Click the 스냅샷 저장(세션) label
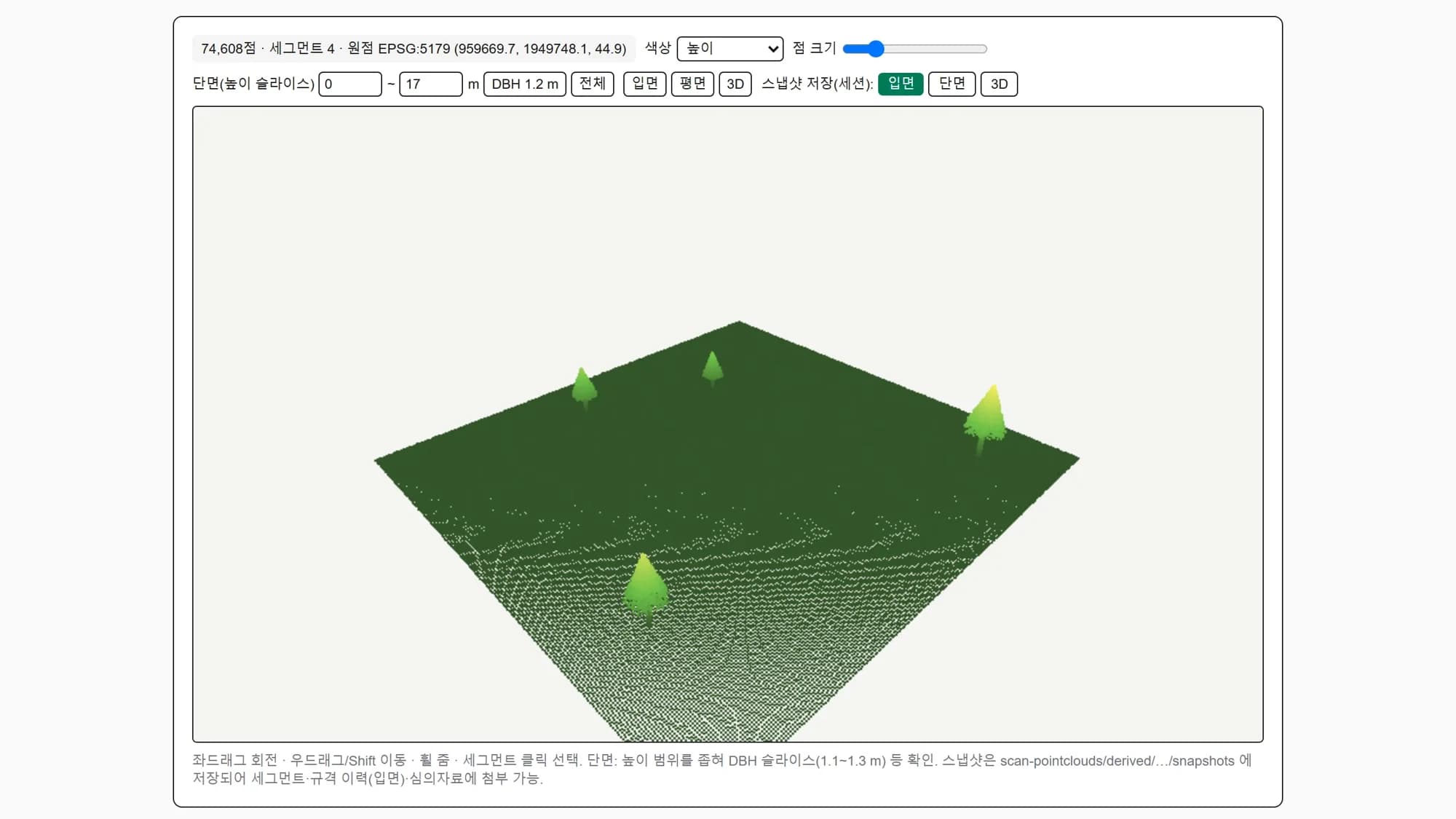This screenshot has width=1456, height=819. [818, 84]
